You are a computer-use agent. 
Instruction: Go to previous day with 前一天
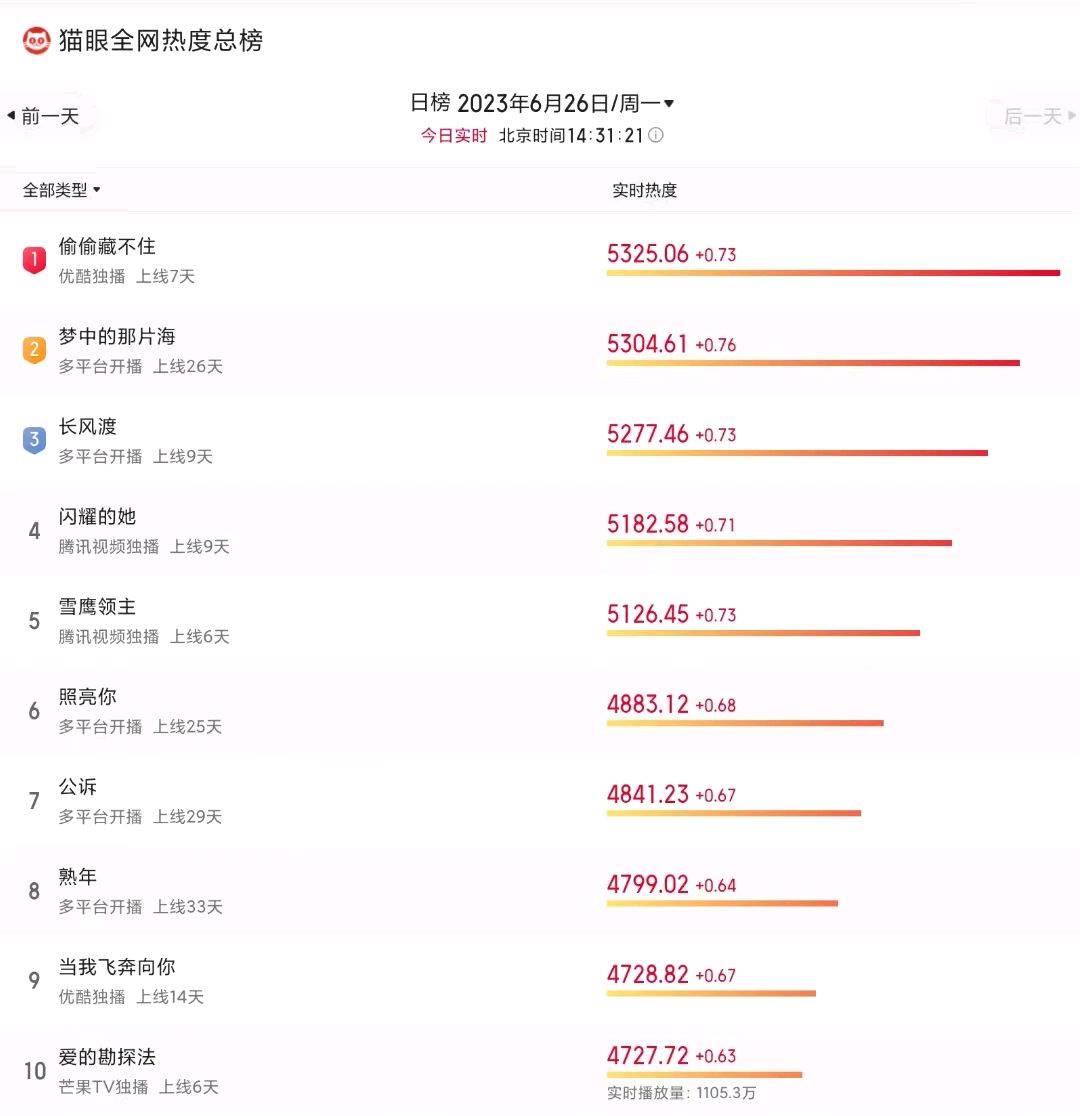tap(50, 116)
